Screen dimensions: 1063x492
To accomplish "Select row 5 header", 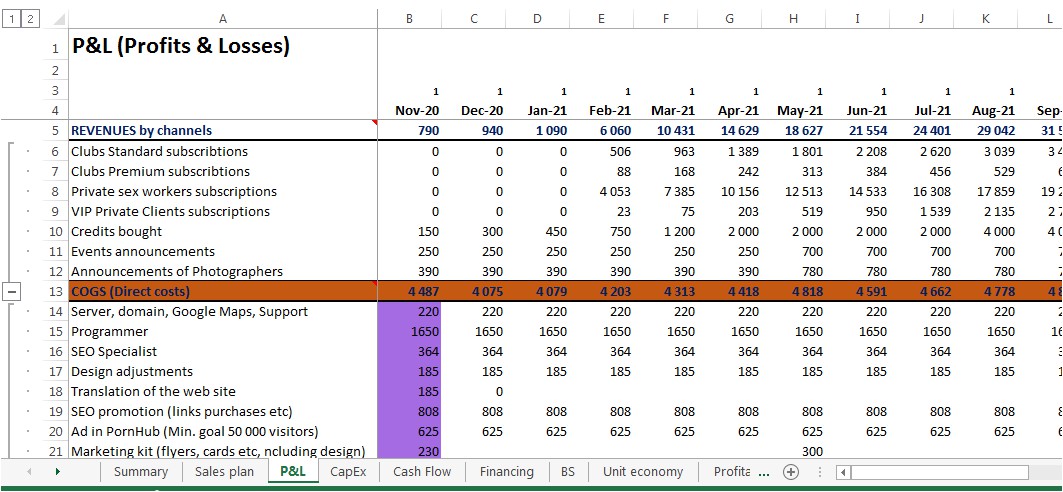I will (x=55, y=131).
